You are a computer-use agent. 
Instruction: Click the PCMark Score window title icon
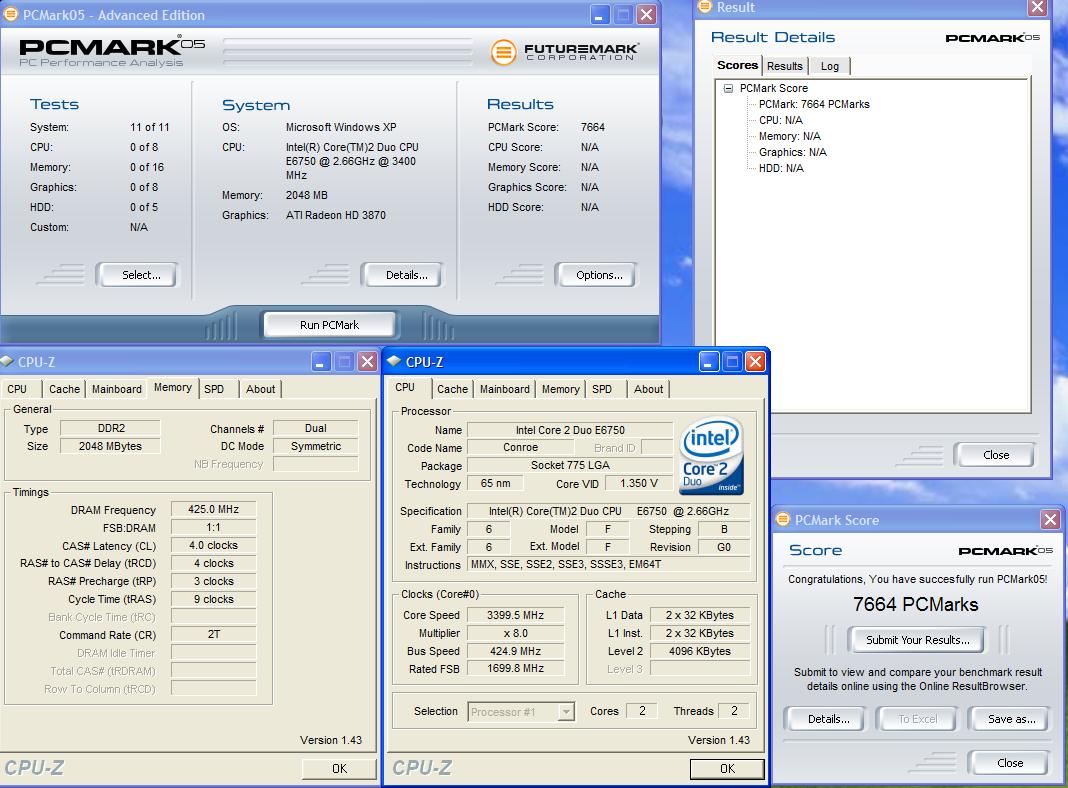(x=783, y=520)
